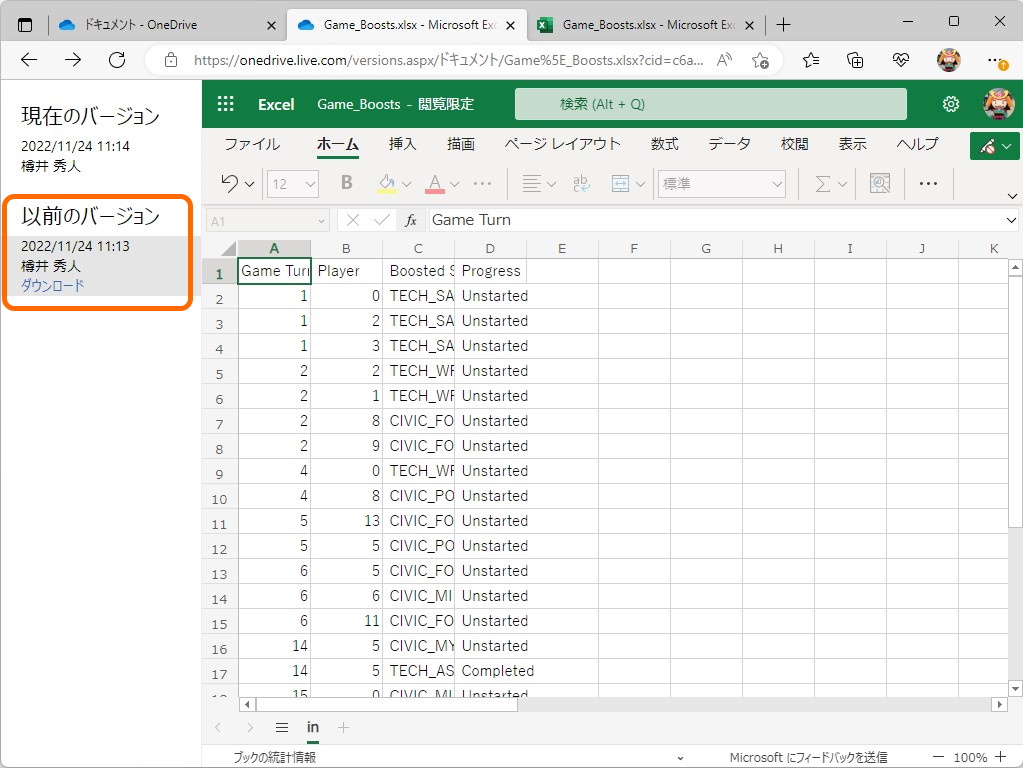Go to previous sheet arrow
Viewport: 1023px width, 768px height.
(x=219, y=728)
